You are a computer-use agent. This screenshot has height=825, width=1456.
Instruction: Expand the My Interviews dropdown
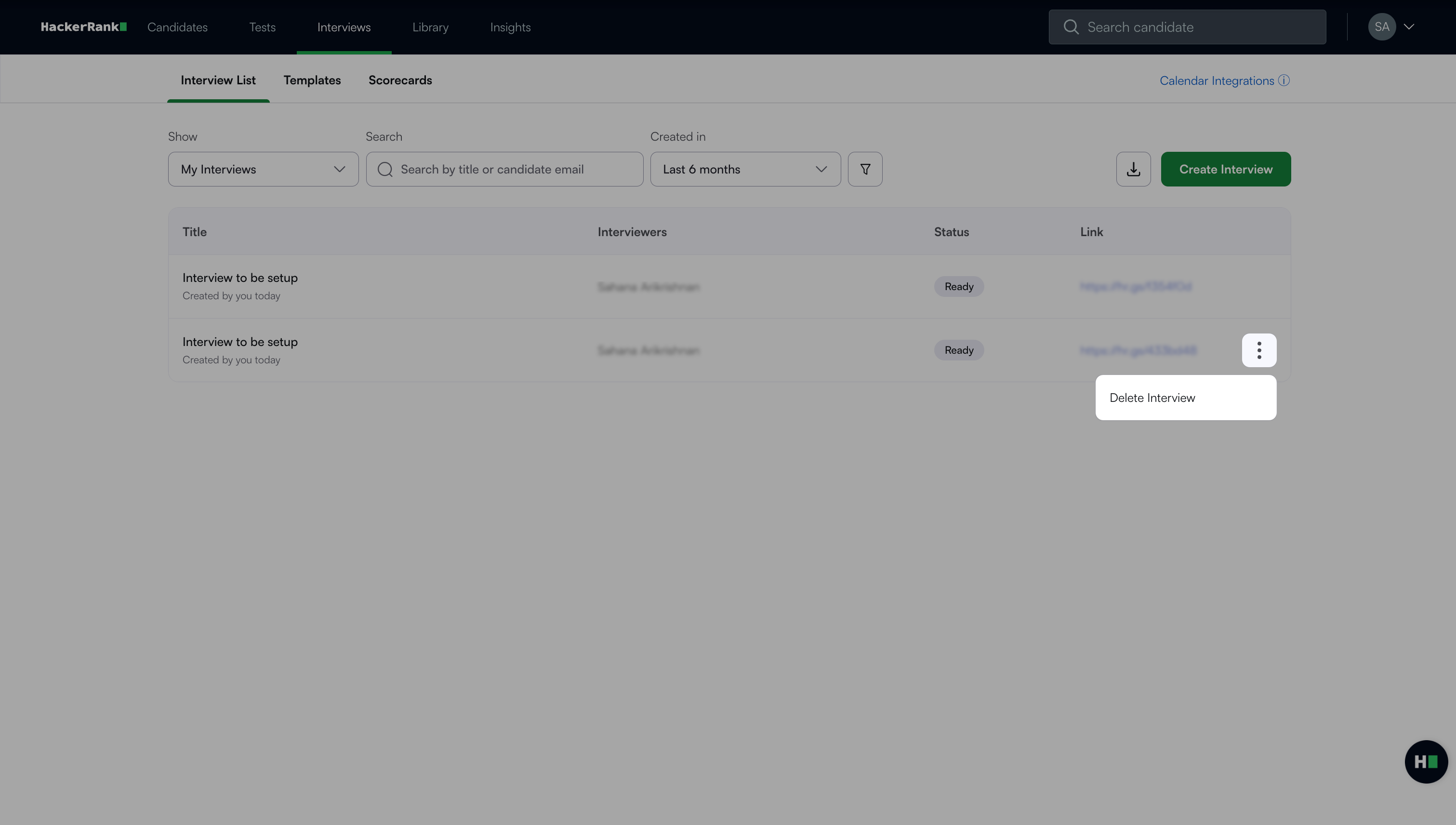click(263, 169)
